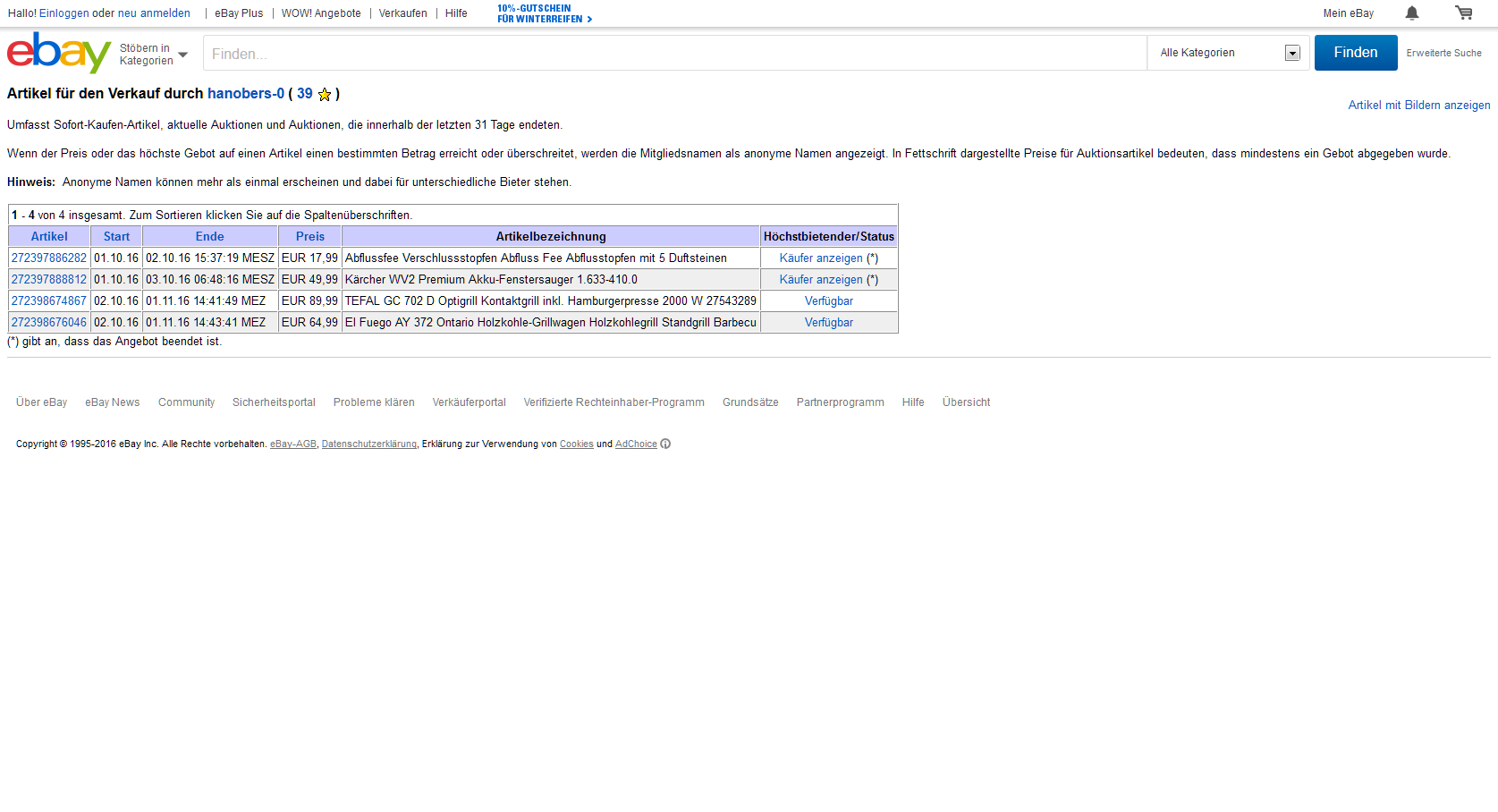Open Erweiterte Suche link

click(x=1443, y=53)
